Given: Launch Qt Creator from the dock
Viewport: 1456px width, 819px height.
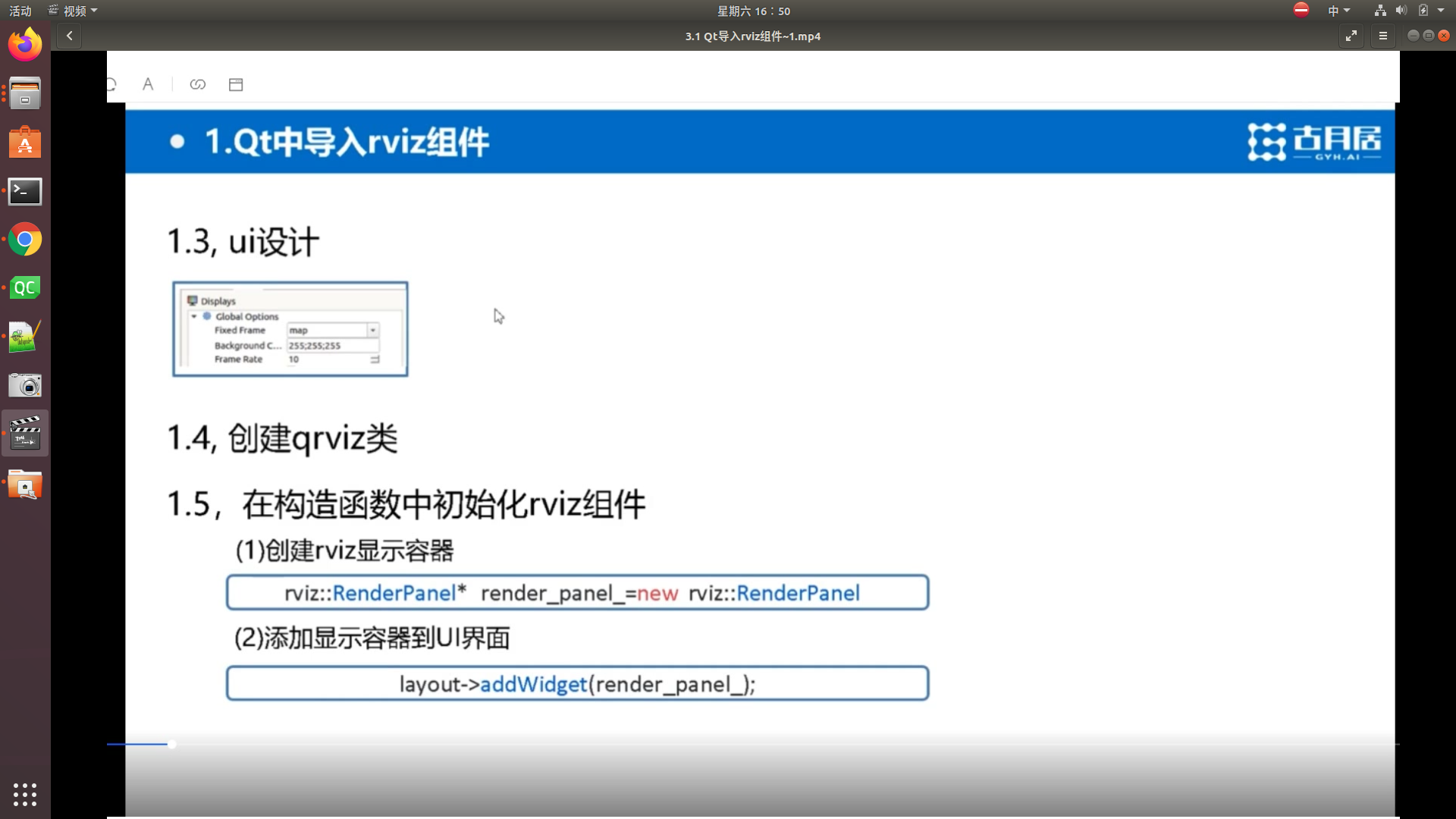Looking at the screenshot, I should pos(25,288).
